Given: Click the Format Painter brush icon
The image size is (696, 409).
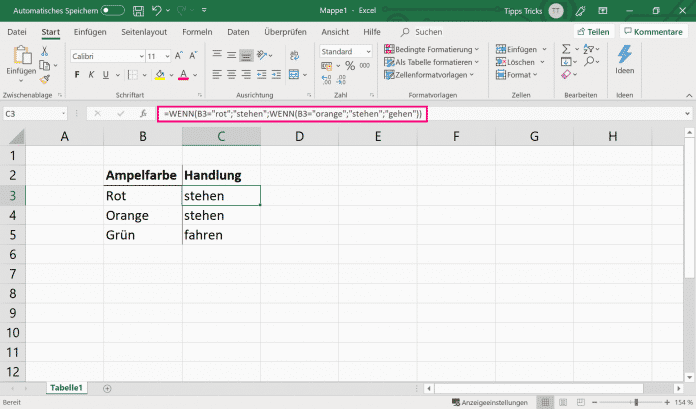Looking at the screenshot, I should pyautogui.click(x=45, y=79).
